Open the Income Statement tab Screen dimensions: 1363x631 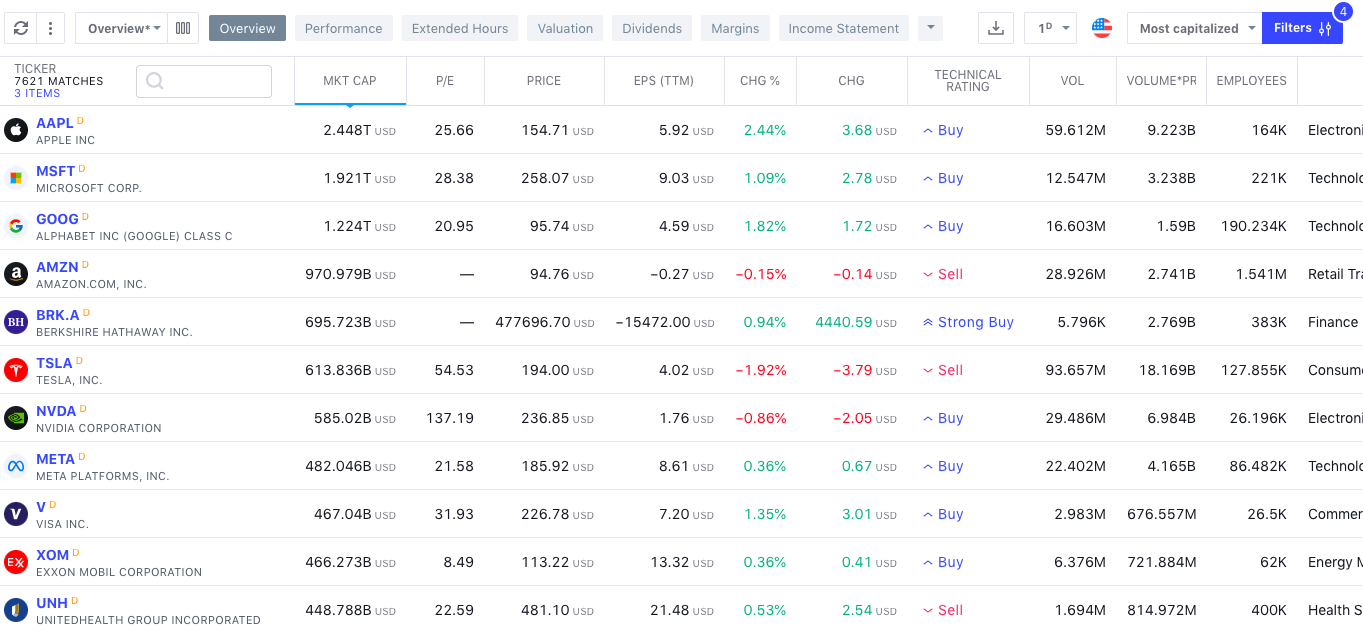click(843, 28)
